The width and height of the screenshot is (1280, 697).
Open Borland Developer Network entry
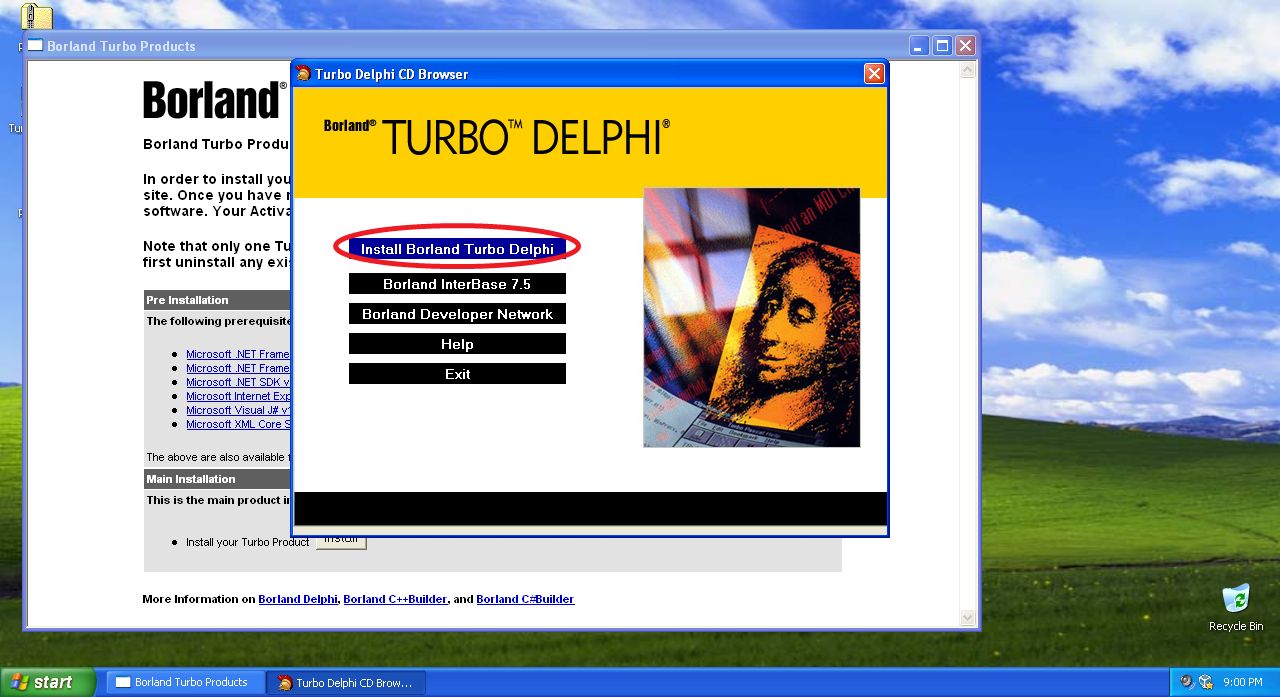pos(457,314)
